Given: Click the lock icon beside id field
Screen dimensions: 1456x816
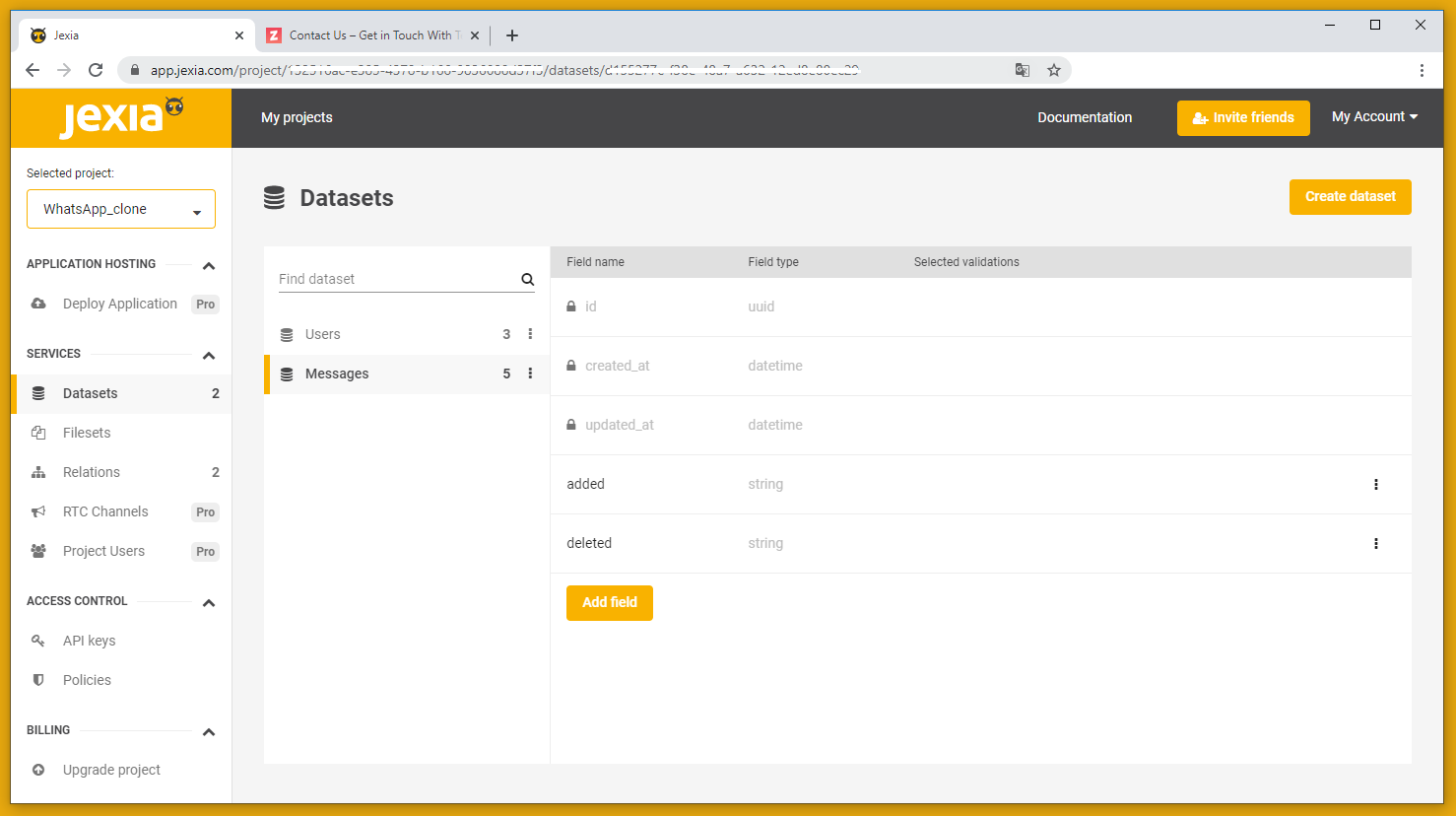Looking at the screenshot, I should click(571, 306).
